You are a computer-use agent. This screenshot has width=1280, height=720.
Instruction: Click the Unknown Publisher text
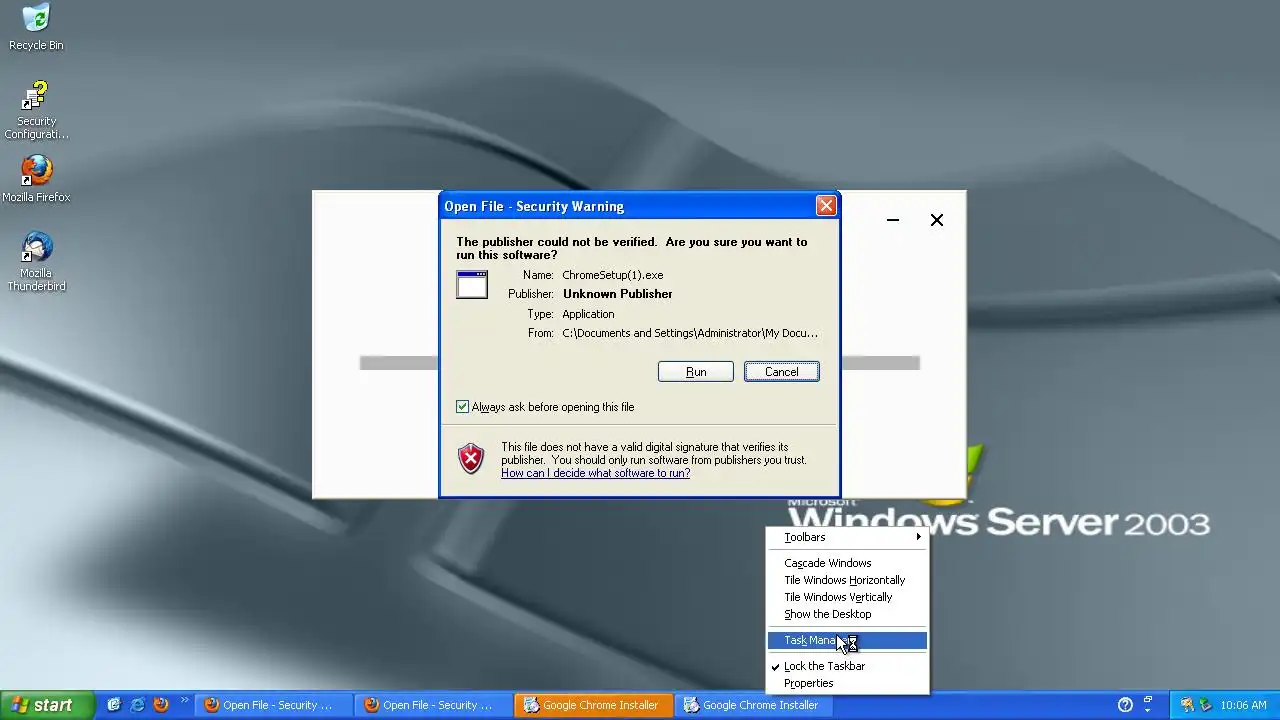(x=617, y=294)
